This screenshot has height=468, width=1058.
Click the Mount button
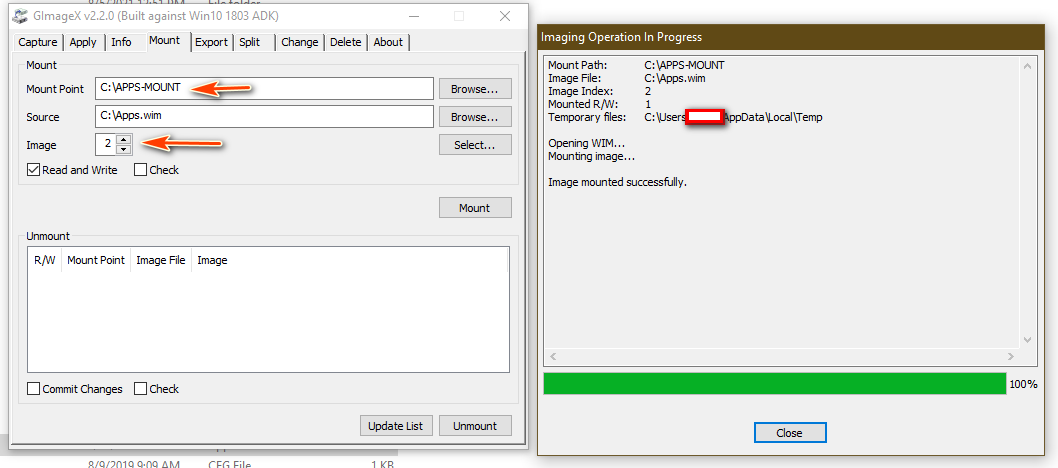[475, 208]
